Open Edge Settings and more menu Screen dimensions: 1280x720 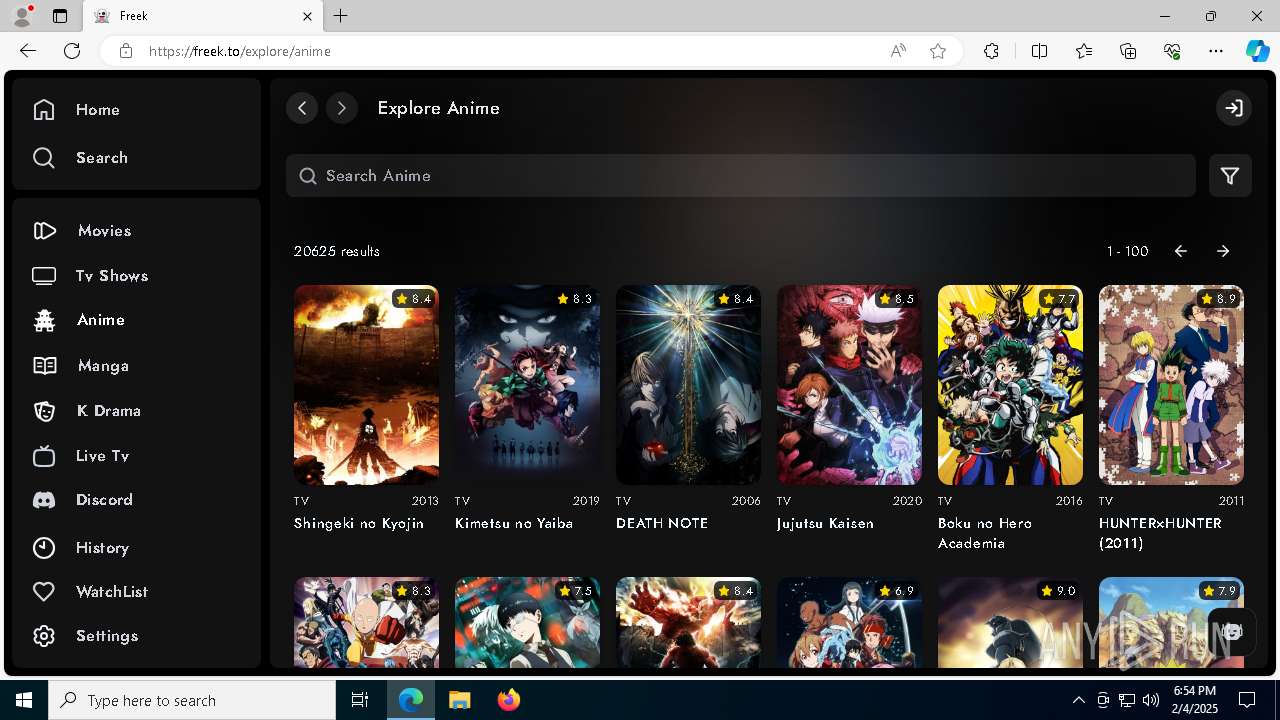(1216, 51)
